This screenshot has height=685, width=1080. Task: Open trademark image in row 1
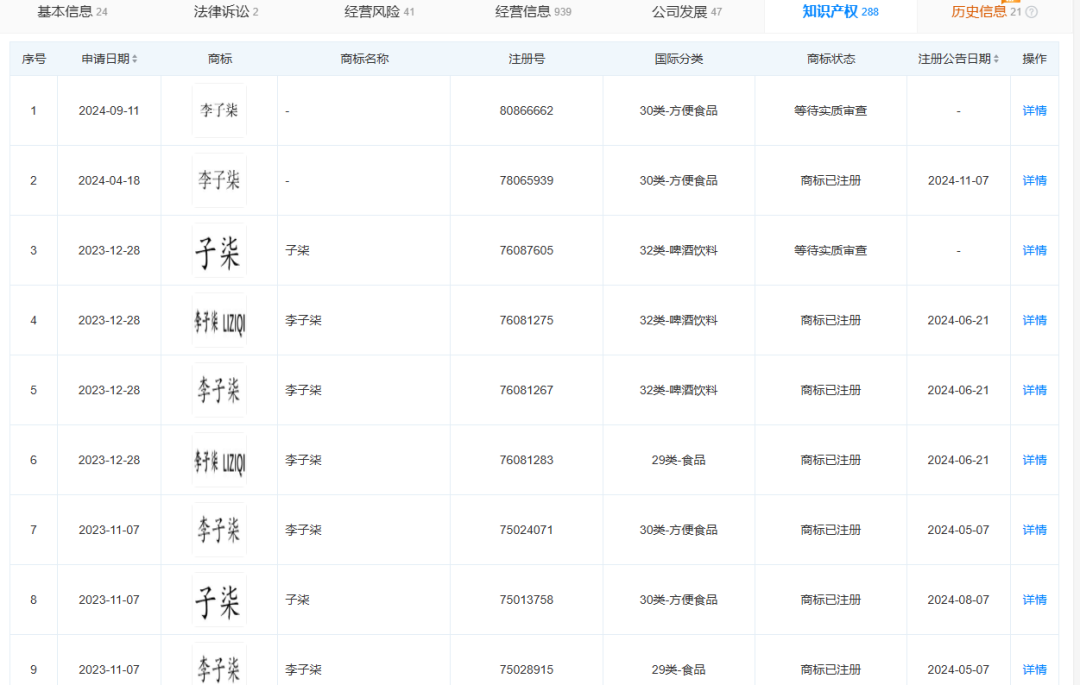[219, 111]
